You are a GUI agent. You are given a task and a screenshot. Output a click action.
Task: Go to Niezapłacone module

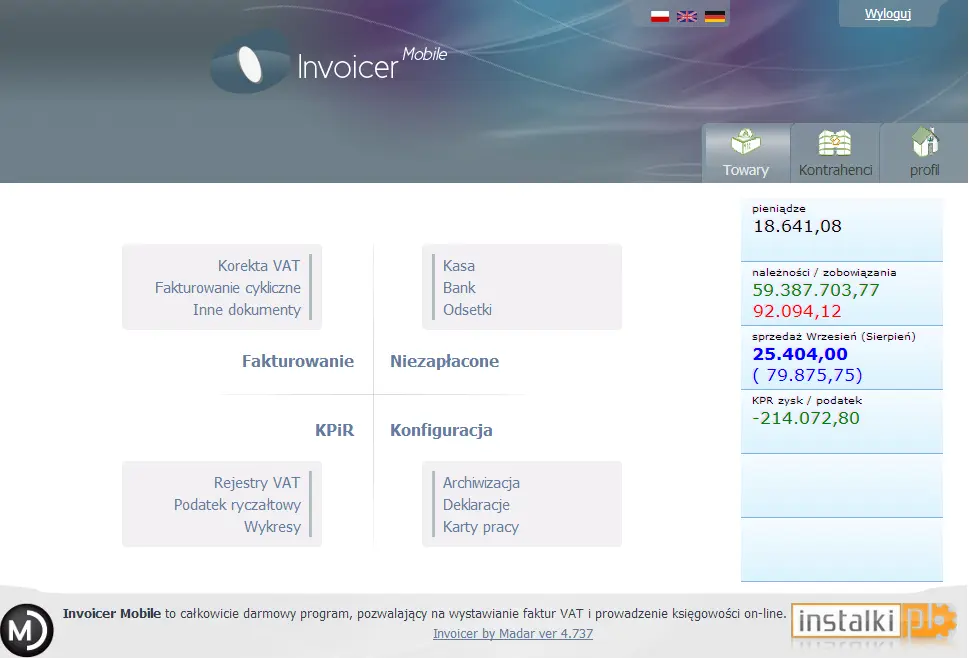[x=444, y=361]
